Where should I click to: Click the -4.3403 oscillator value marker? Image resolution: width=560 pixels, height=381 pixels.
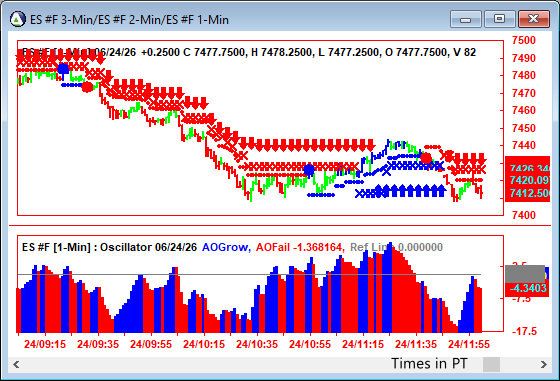click(x=528, y=288)
